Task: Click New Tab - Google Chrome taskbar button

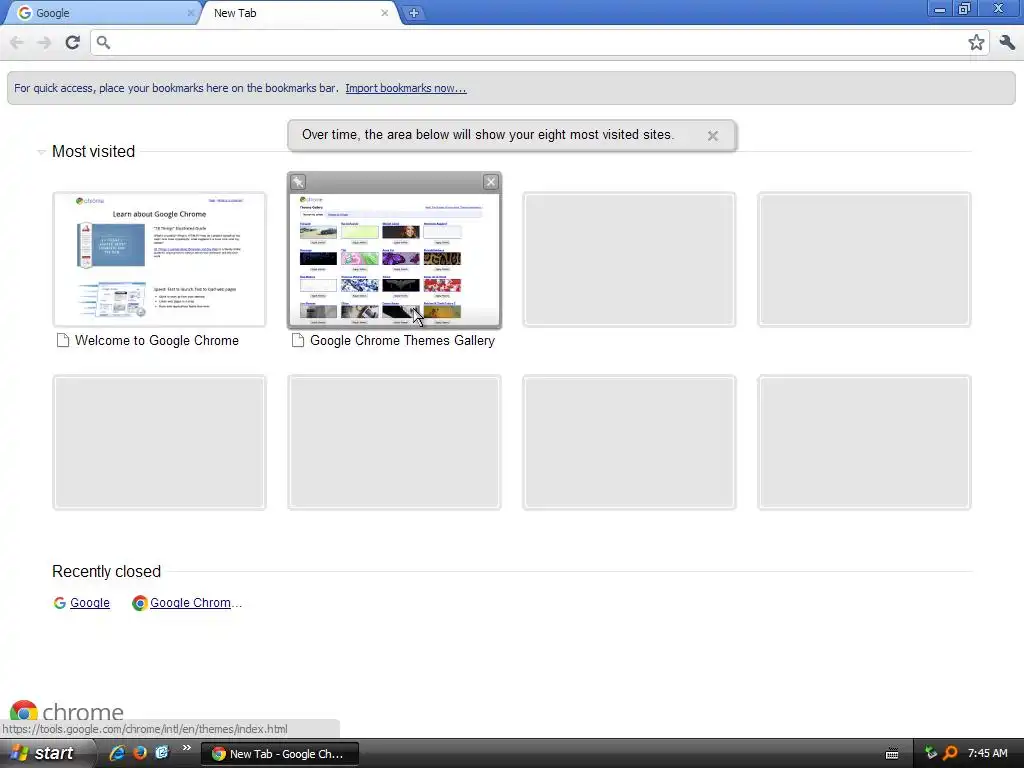Action: (x=280, y=754)
